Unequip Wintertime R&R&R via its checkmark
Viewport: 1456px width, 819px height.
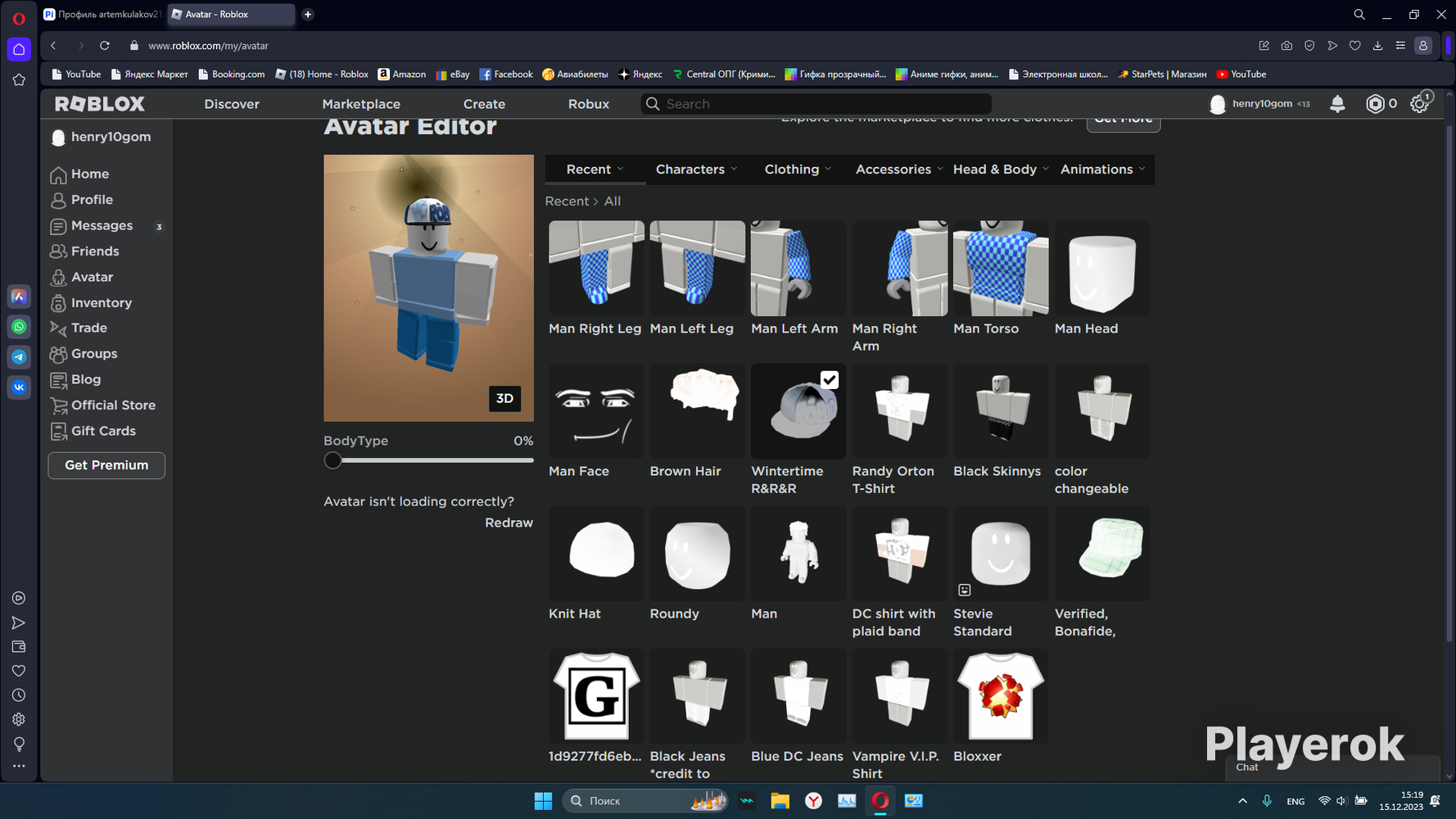point(830,380)
